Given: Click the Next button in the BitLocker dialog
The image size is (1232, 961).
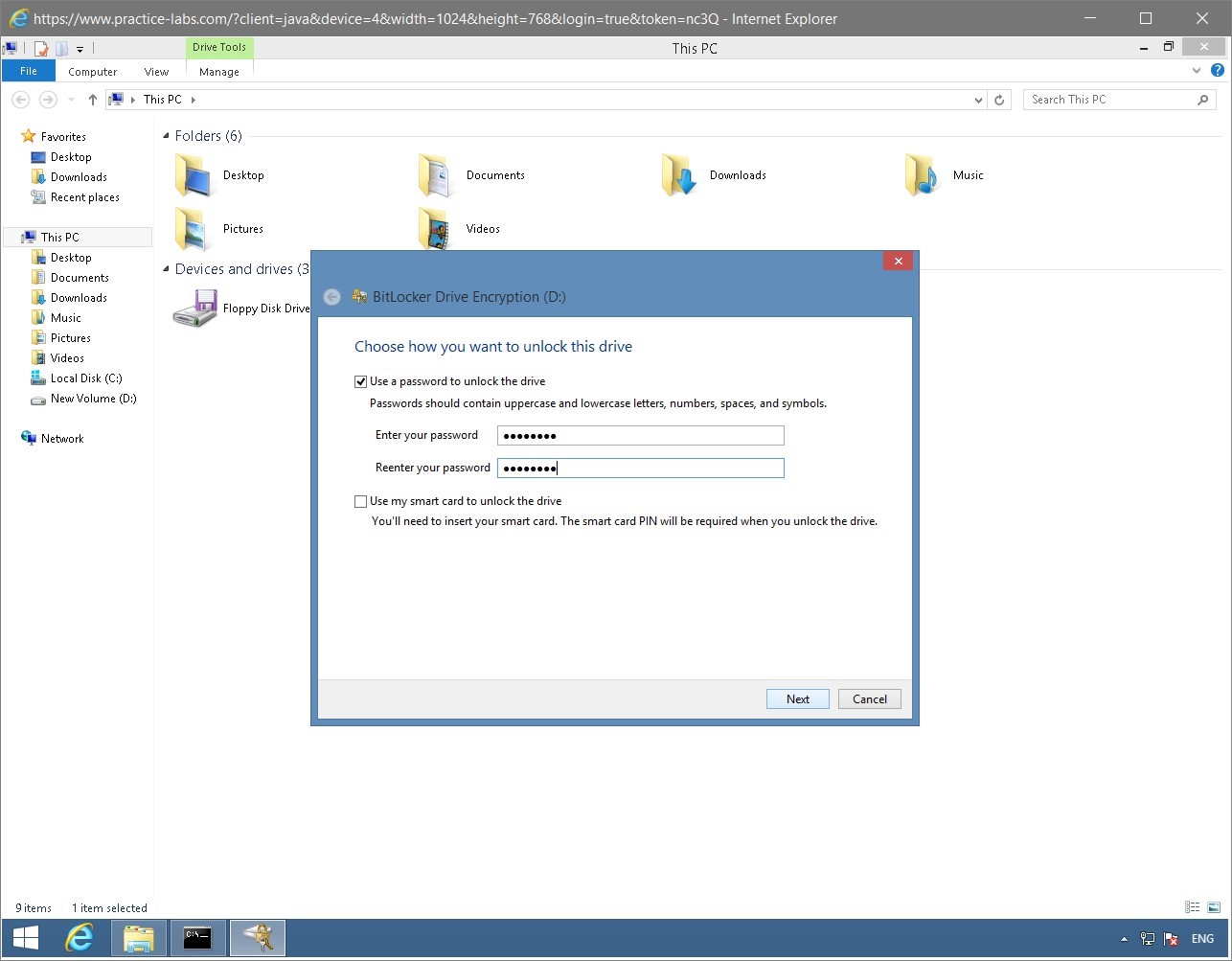Looking at the screenshot, I should (797, 698).
